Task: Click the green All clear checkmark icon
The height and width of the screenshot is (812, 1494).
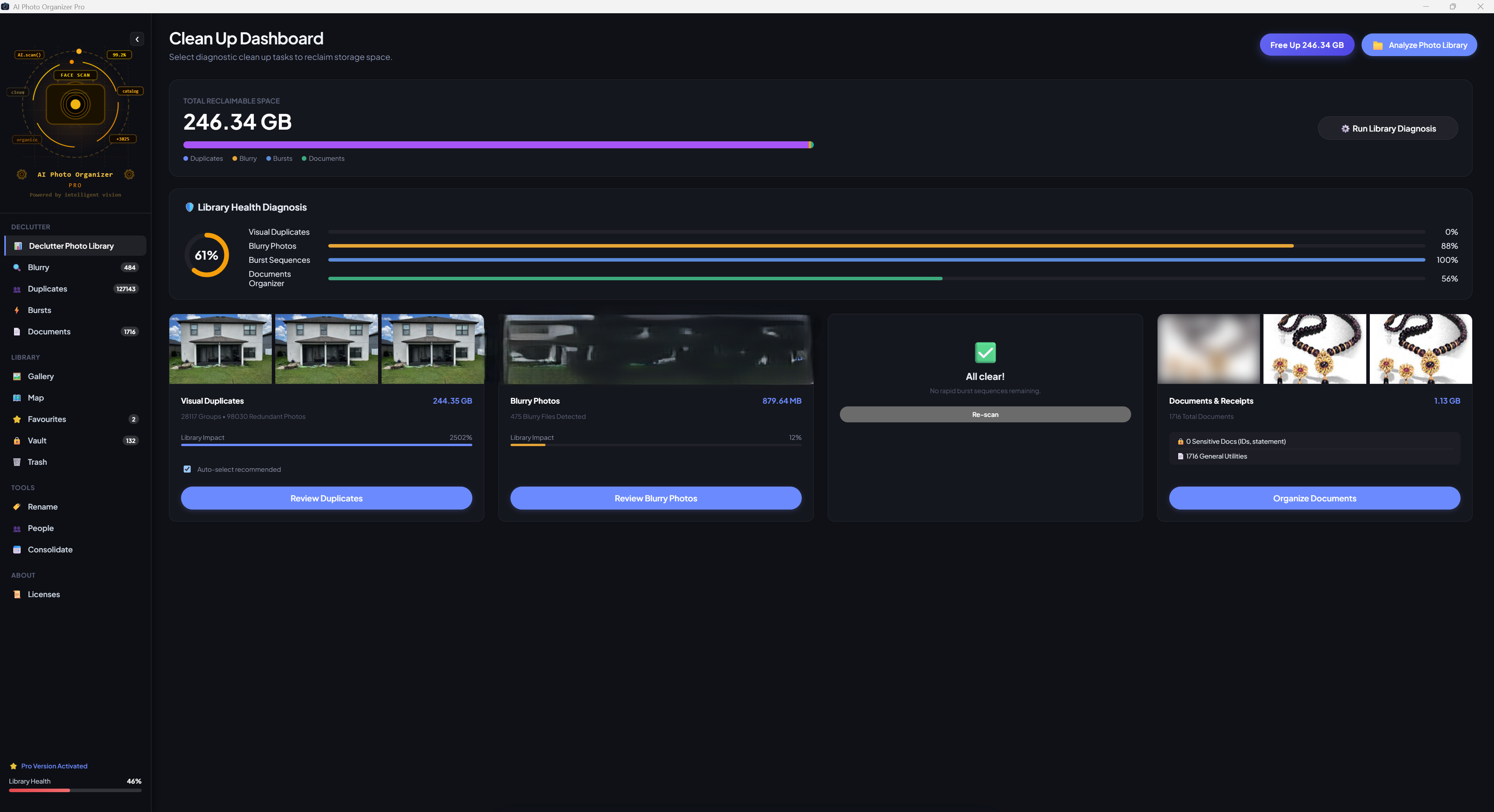Action: [985, 353]
